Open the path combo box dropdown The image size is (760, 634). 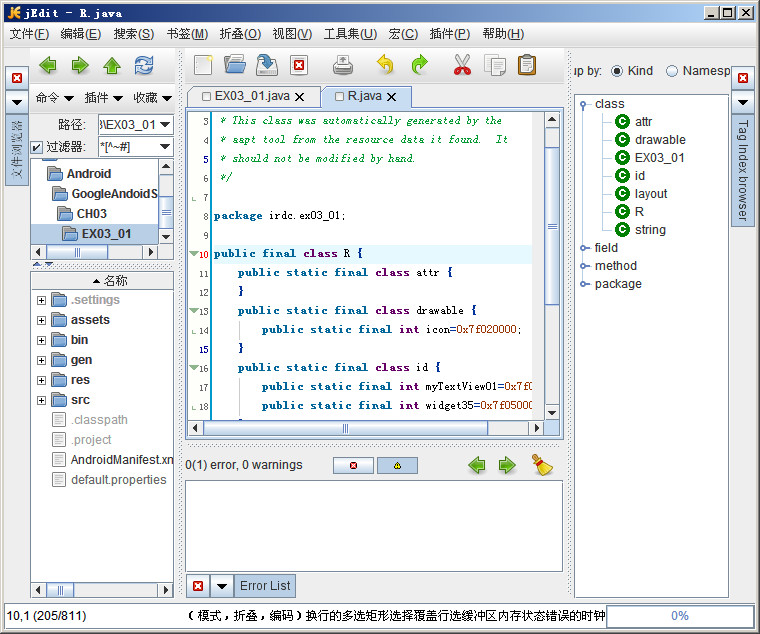coord(165,125)
